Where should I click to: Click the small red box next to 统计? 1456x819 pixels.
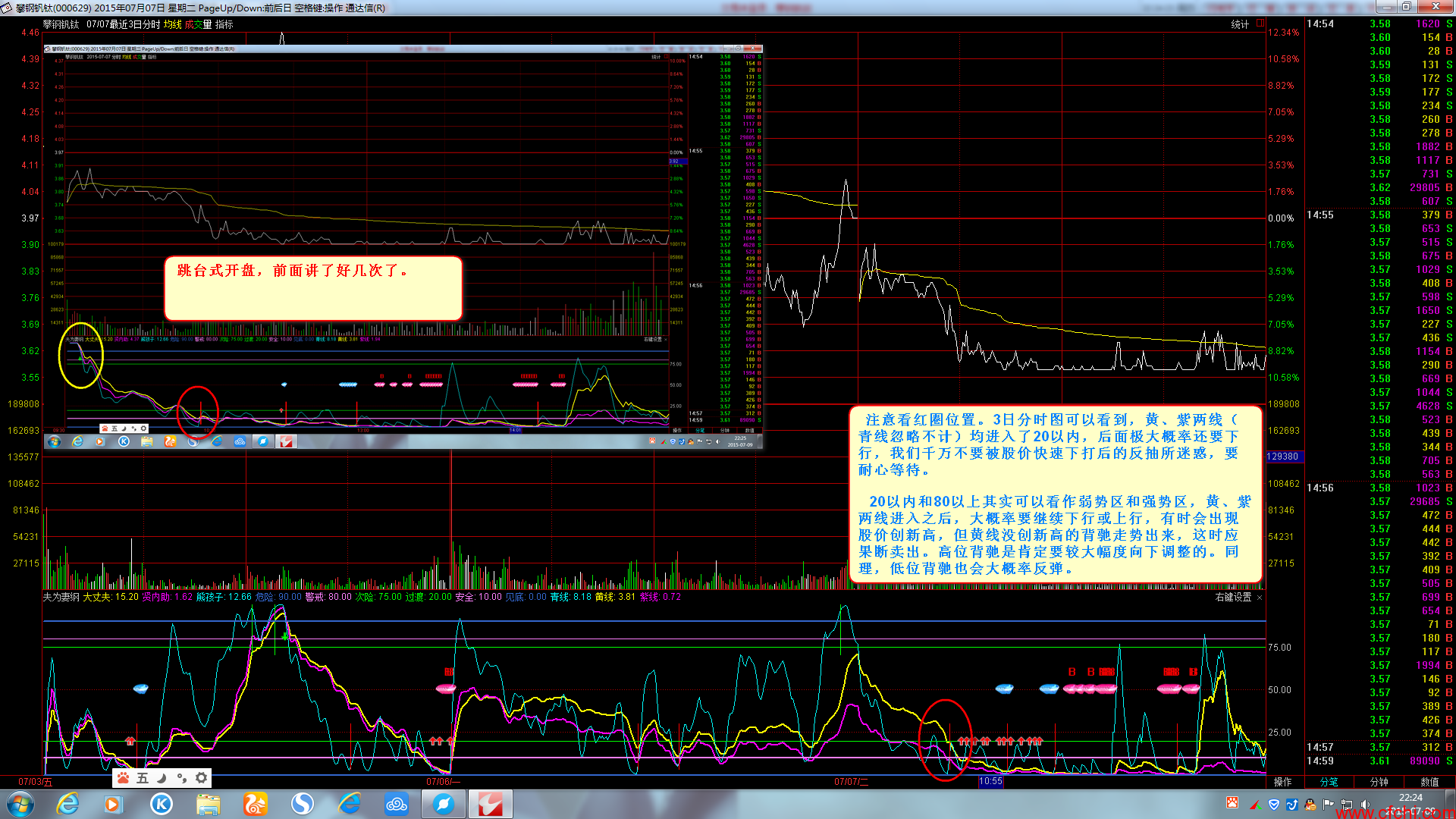[x=1260, y=24]
